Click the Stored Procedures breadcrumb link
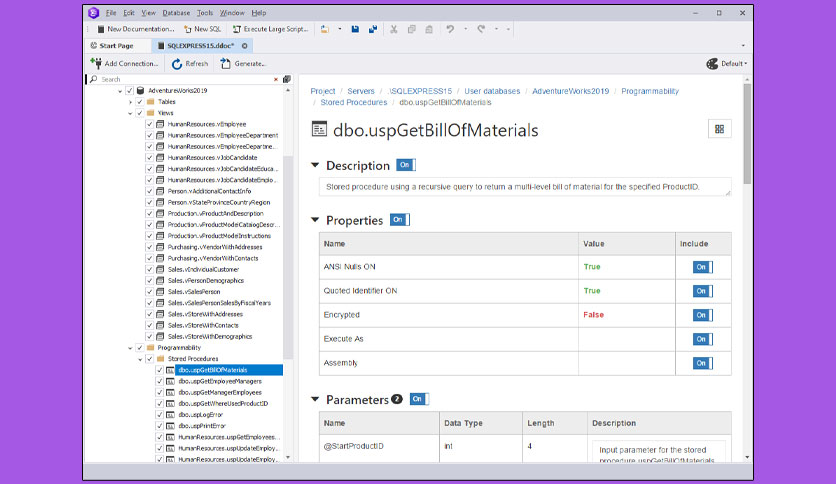 [x=354, y=102]
